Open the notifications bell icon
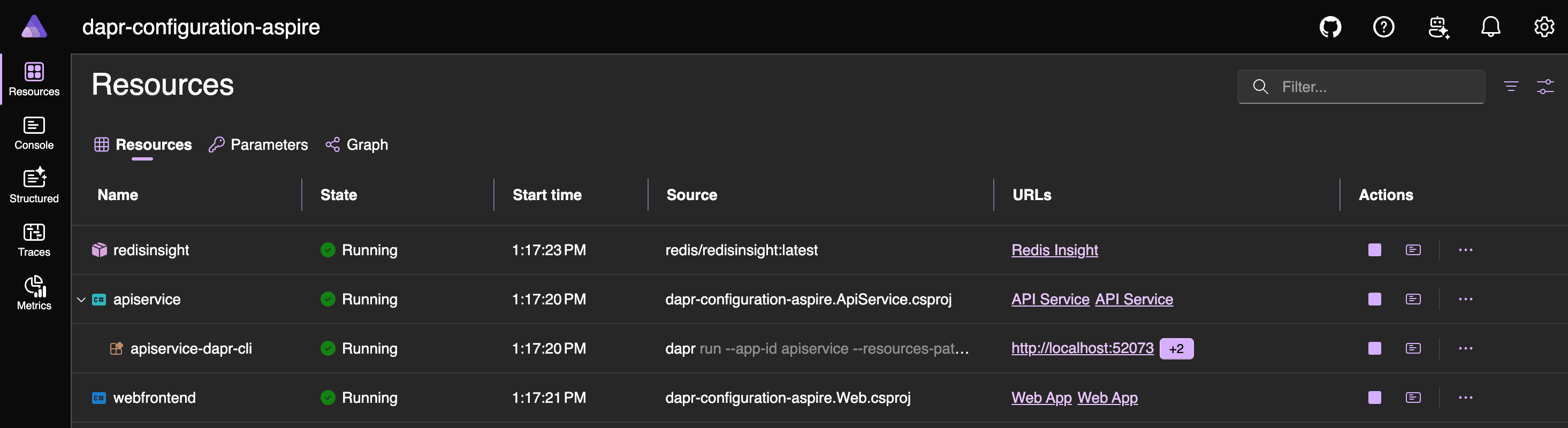The height and width of the screenshot is (428, 1568). pyautogui.click(x=1491, y=27)
